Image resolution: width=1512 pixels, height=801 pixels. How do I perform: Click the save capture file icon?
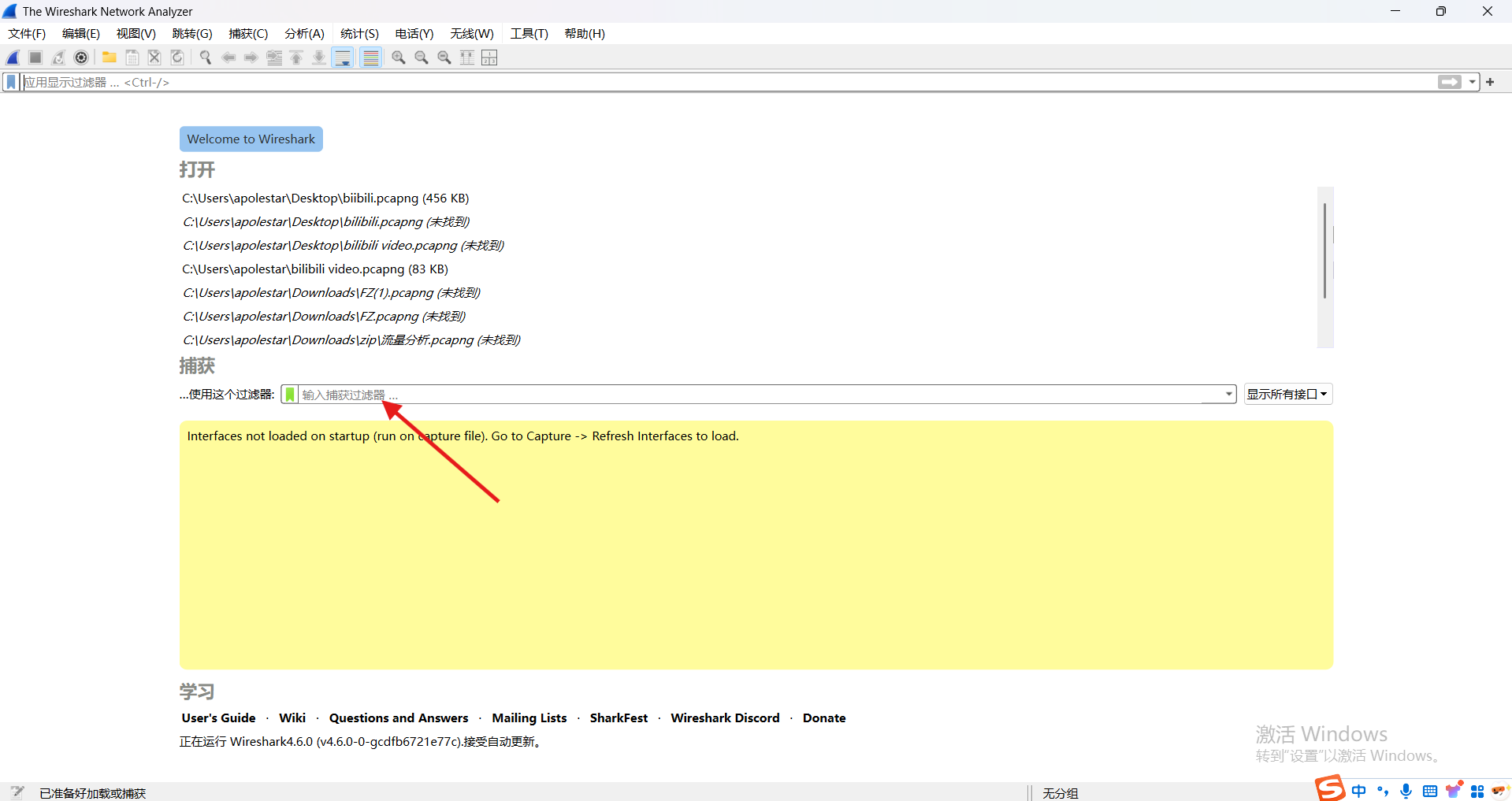[x=132, y=57]
